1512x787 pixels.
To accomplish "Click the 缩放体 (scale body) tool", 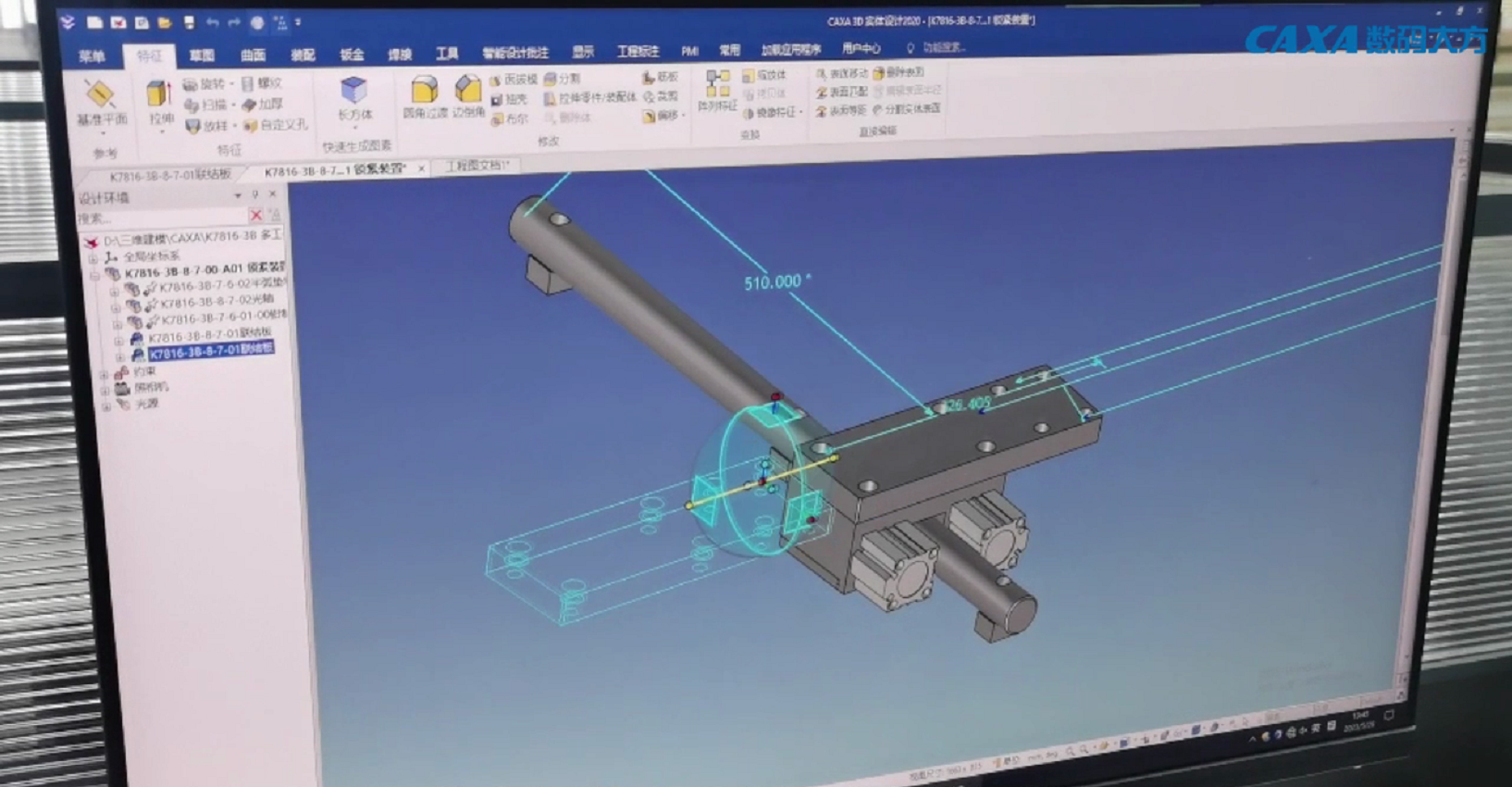I will click(x=764, y=75).
